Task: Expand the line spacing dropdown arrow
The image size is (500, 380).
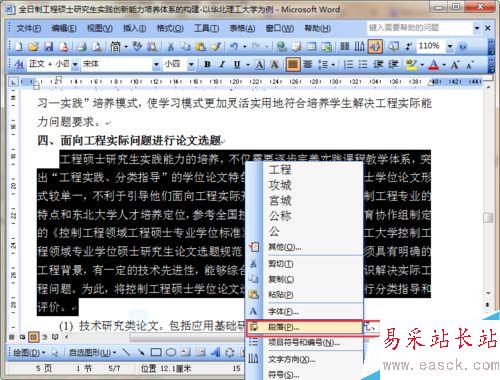Action: tap(333, 65)
